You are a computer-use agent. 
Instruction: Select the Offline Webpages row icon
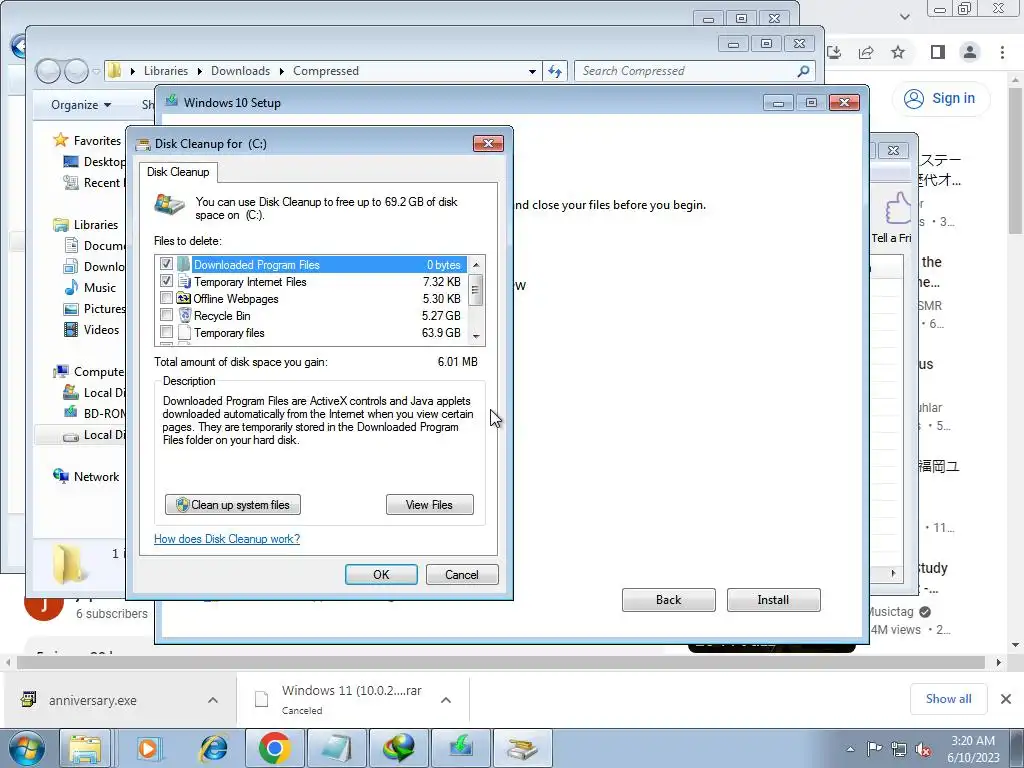[x=184, y=298]
